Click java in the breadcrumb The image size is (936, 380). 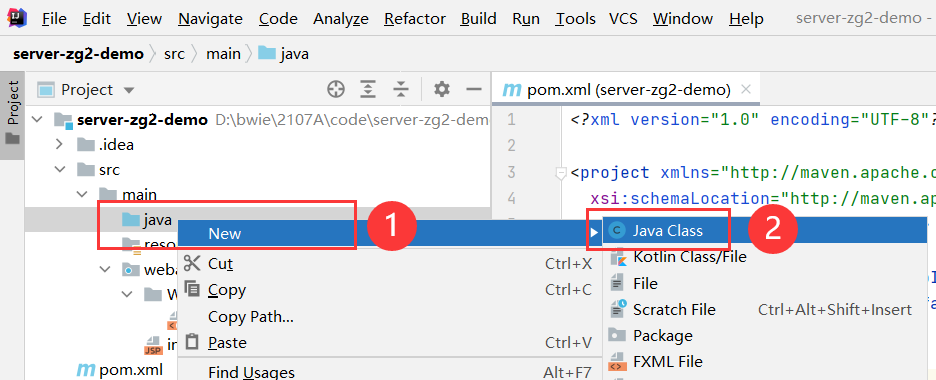point(284,54)
